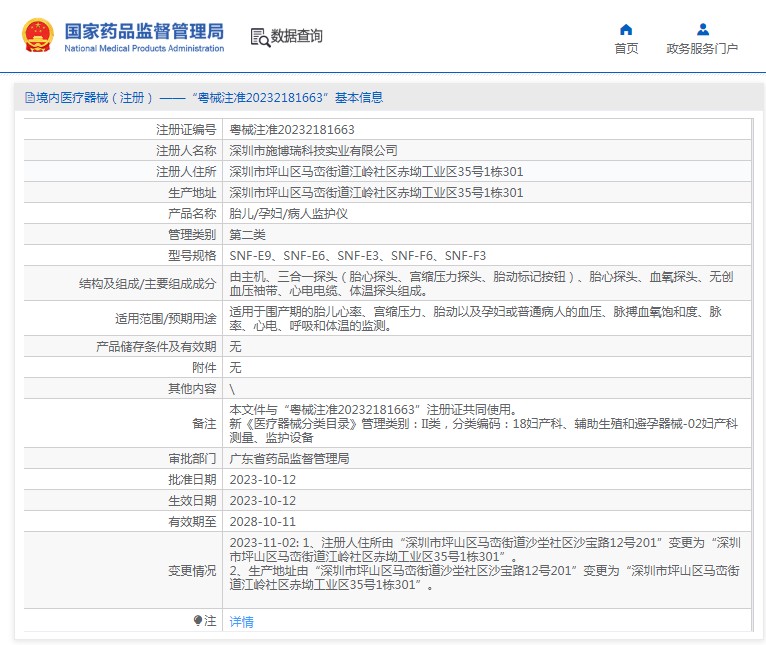Click the 结构及组成 description text
This screenshot has height=645, width=766.
pyautogui.click(x=481, y=284)
